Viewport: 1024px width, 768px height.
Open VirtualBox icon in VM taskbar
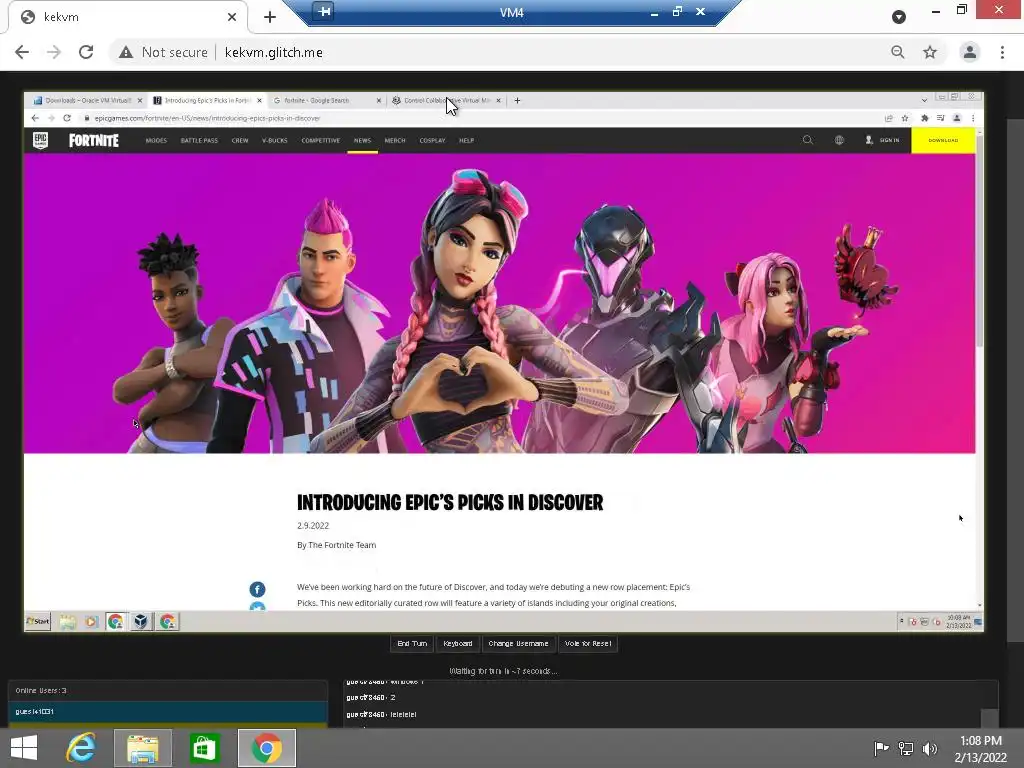click(140, 621)
